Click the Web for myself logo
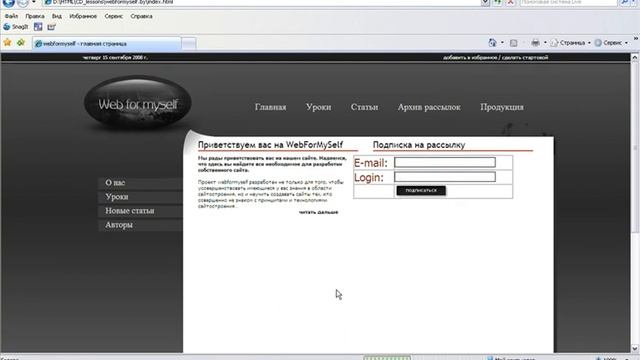Viewport: 640px width, 360px height. pyautogui.click(x=138, y=103)
